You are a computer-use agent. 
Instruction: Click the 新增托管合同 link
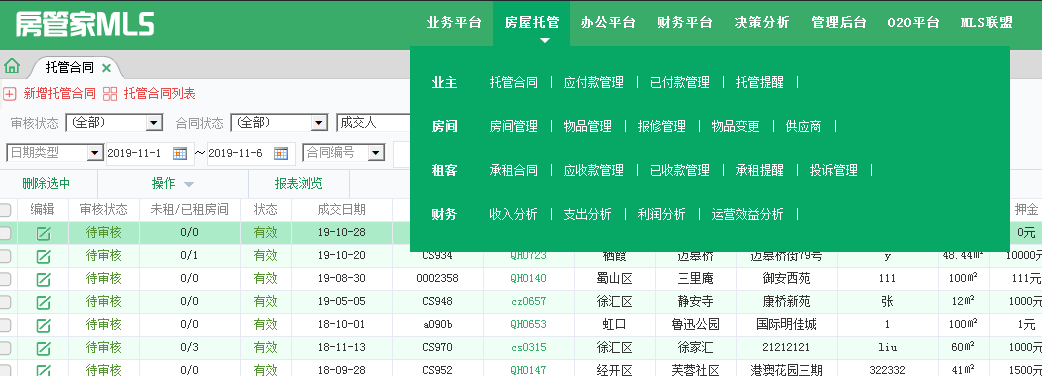click(60, 94)
